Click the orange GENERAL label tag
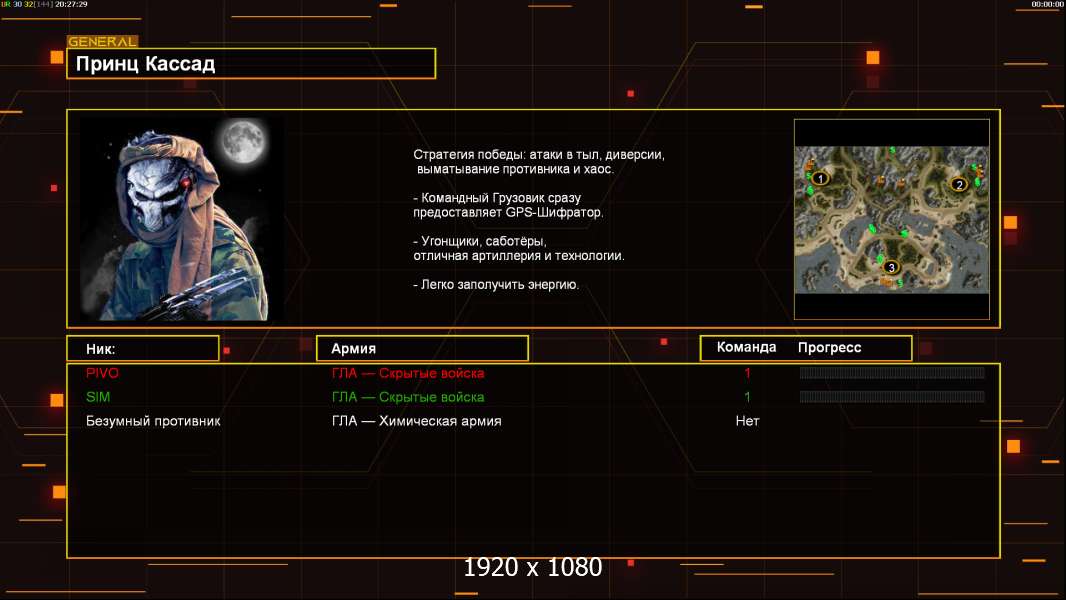The width and height of the screenshot is (1066, 600). click(x=103, y=41)
